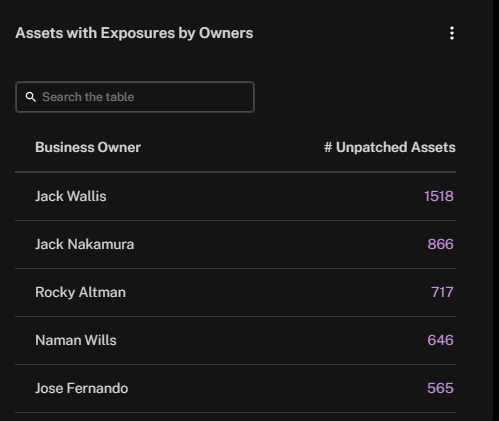Select the Jack Wallis row
Viewport: 499px width, 421px height.
pos(235,196)
